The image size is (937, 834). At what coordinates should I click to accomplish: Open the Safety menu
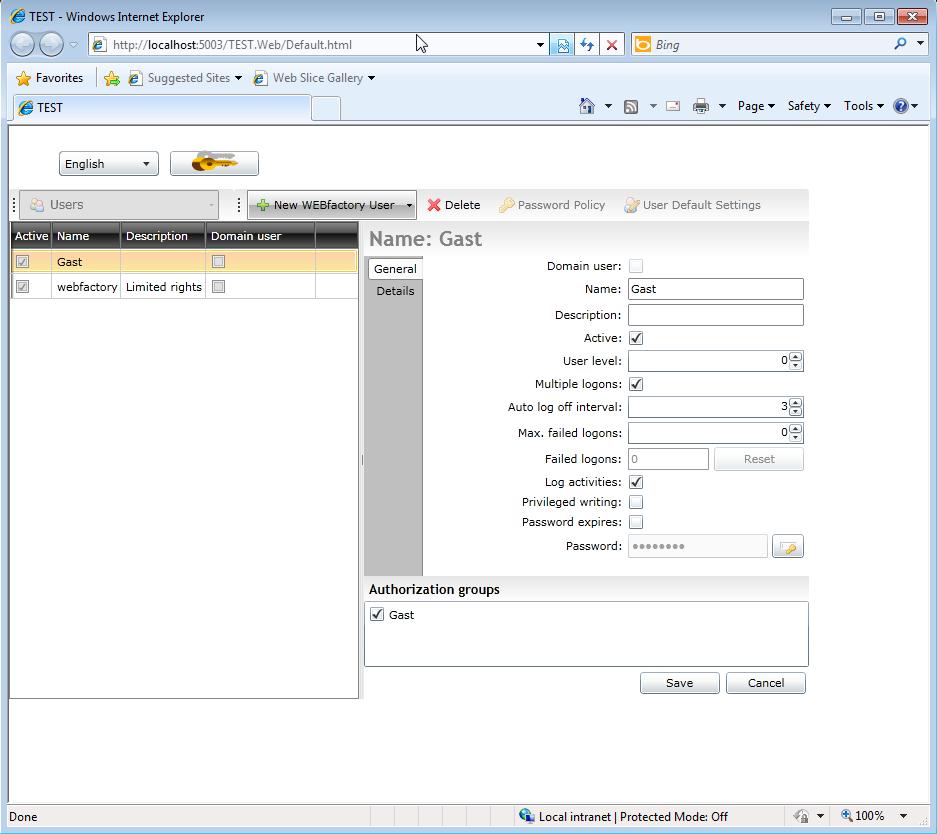(808, 106)
